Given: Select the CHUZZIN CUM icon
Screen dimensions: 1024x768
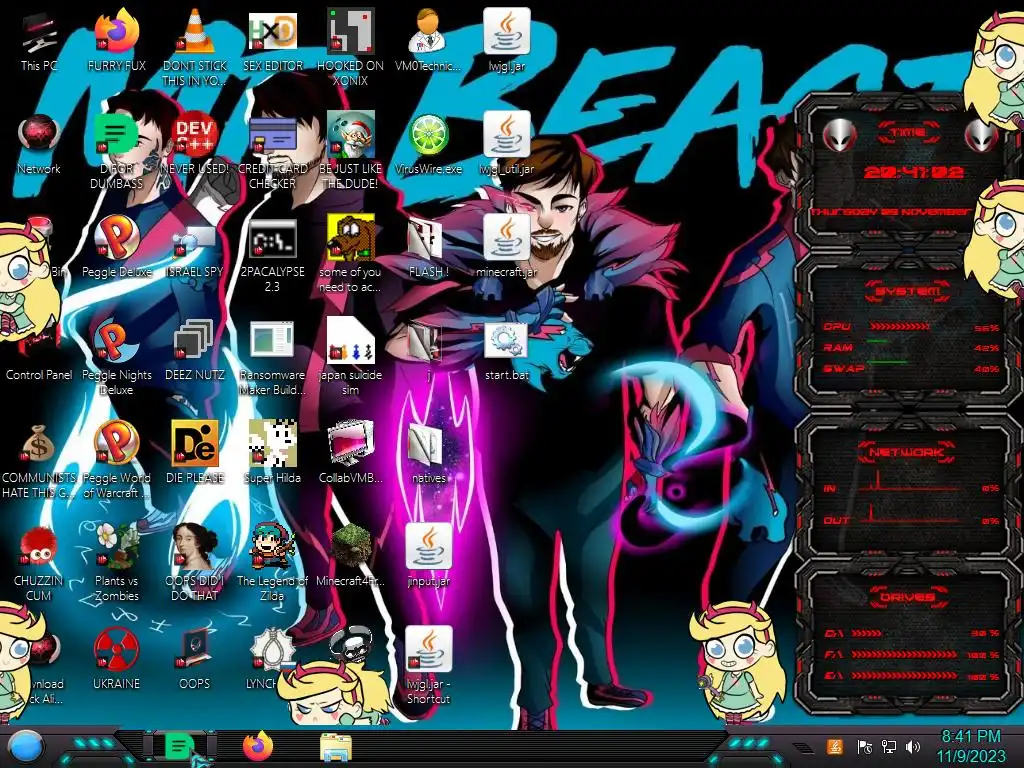Looking at the screenshot, I should point(39,547).
